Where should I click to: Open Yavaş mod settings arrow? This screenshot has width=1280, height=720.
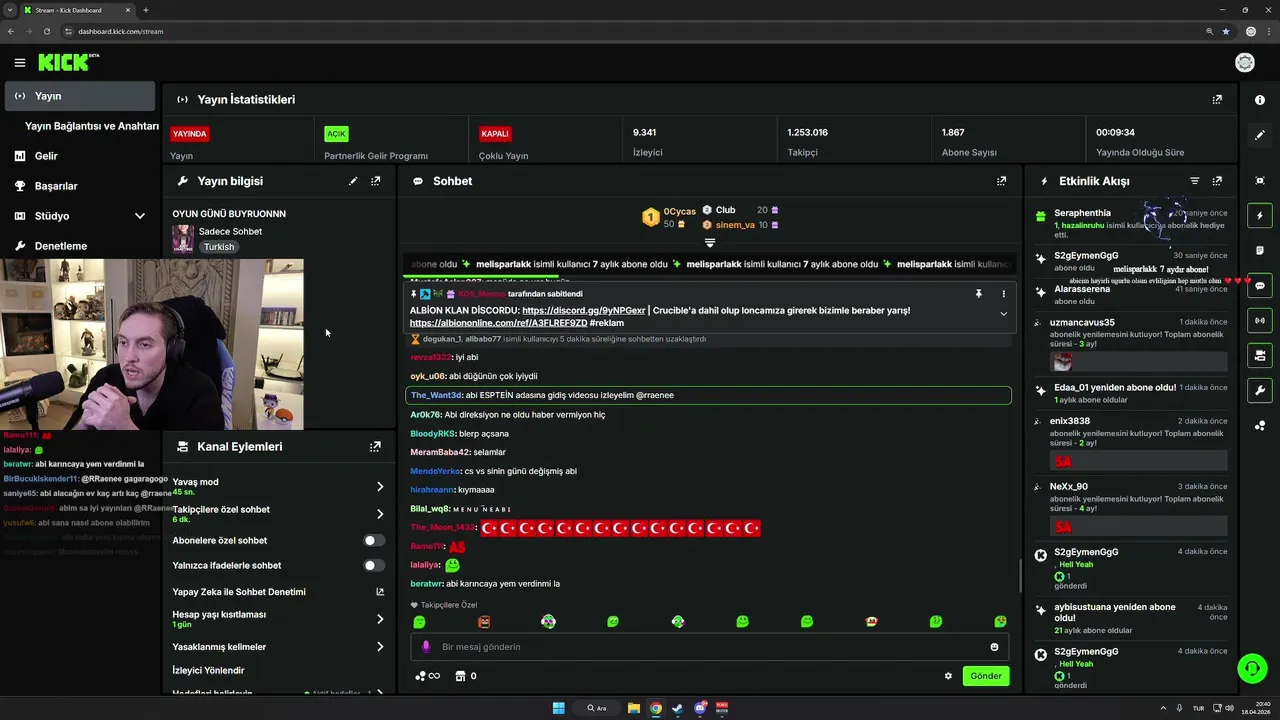pos(380,487)
